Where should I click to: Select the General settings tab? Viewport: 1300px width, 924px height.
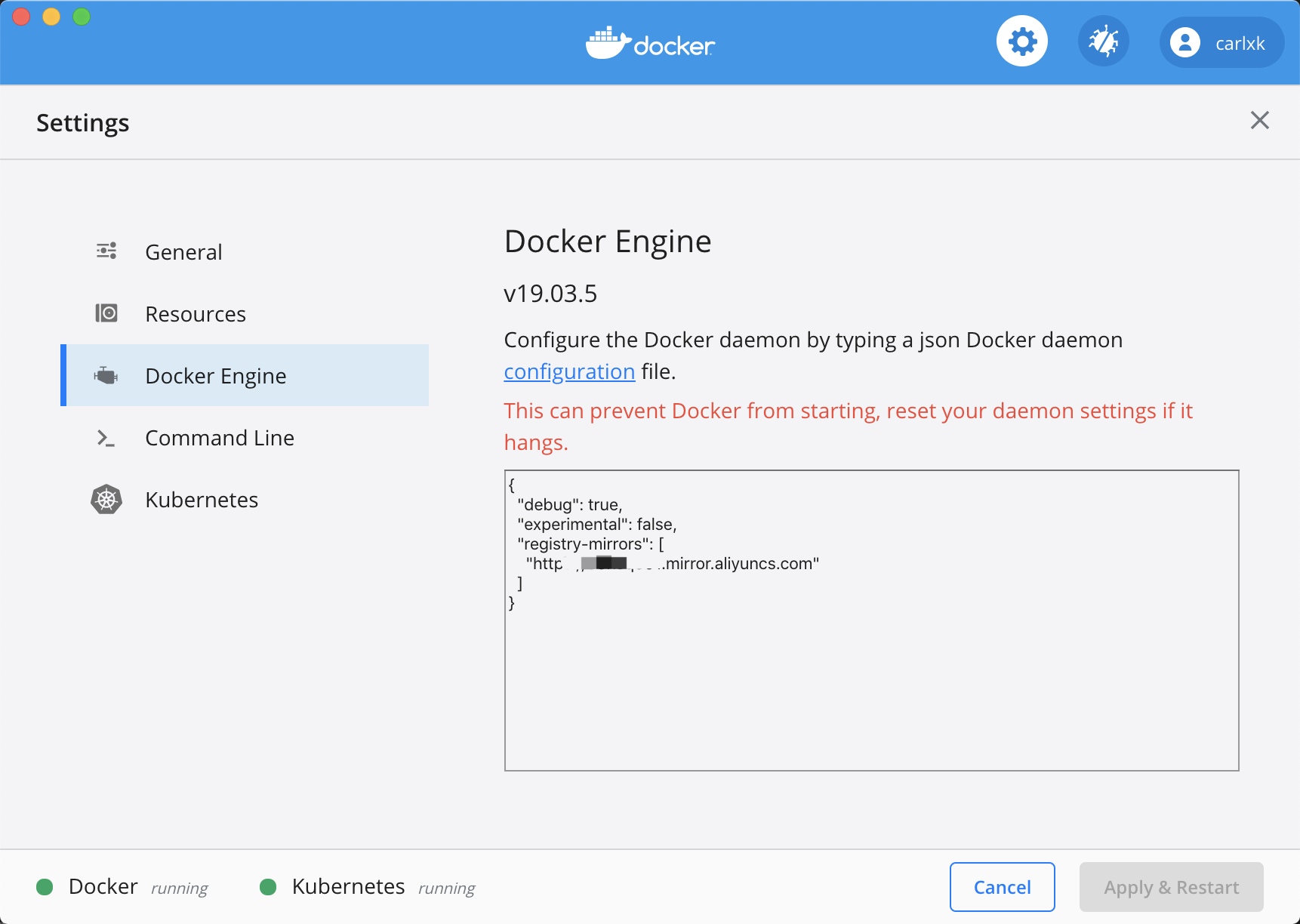(x=245, y=251)
